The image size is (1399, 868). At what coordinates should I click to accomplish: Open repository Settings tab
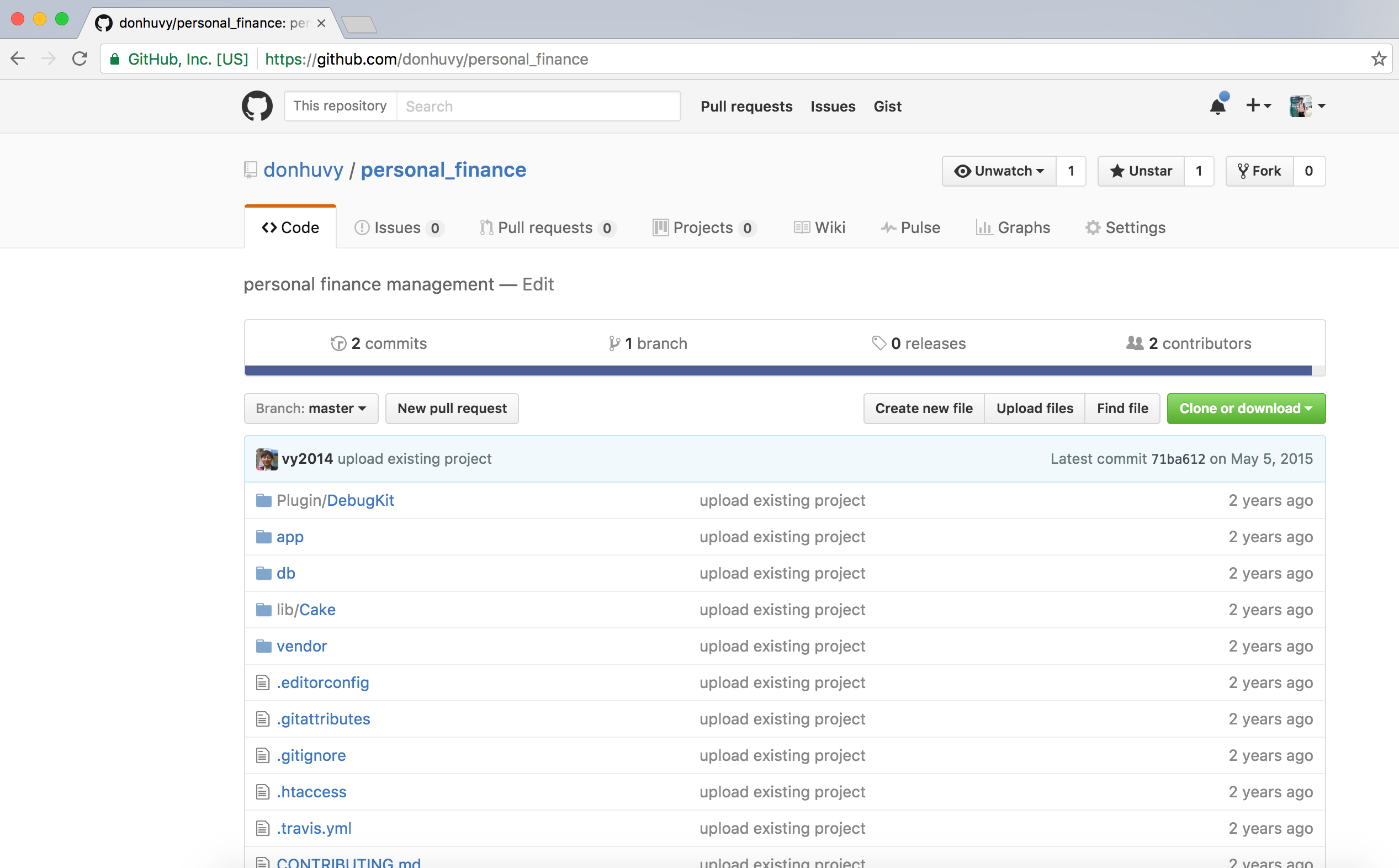coord(1125,228)
